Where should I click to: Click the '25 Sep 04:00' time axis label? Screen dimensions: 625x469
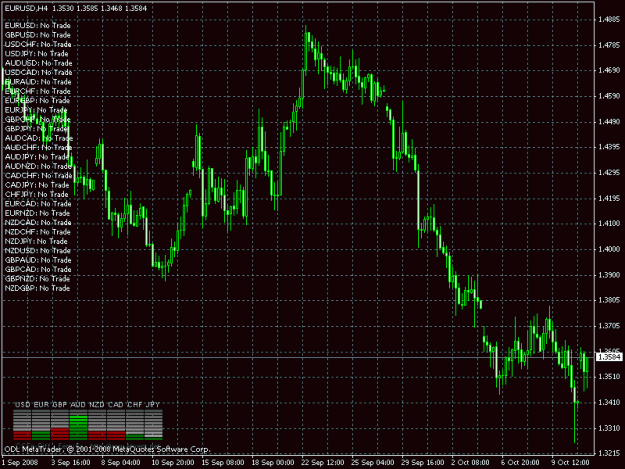[373, 462]
